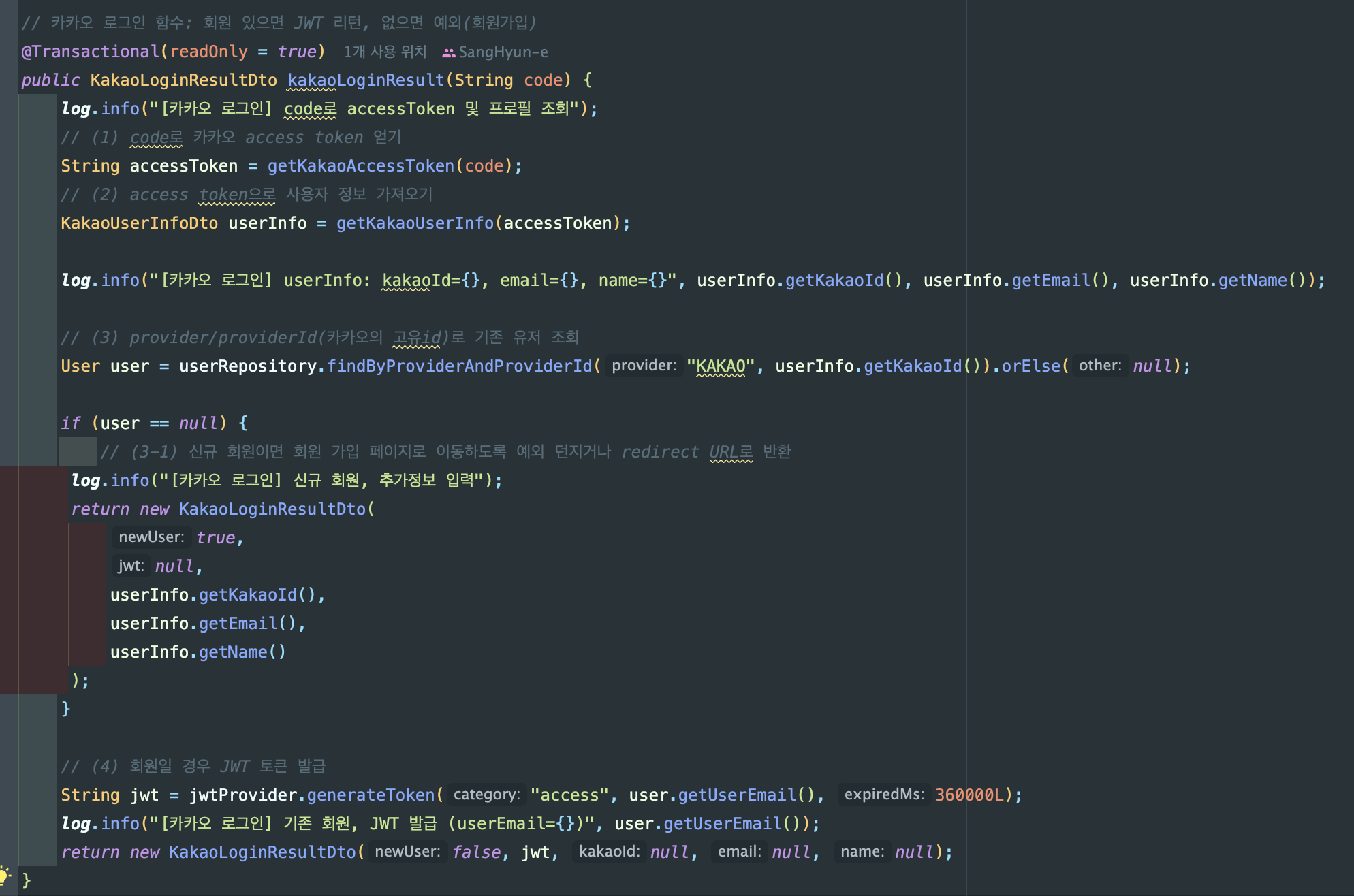Click findByProviderAndProviderId method call

point(460,366)
